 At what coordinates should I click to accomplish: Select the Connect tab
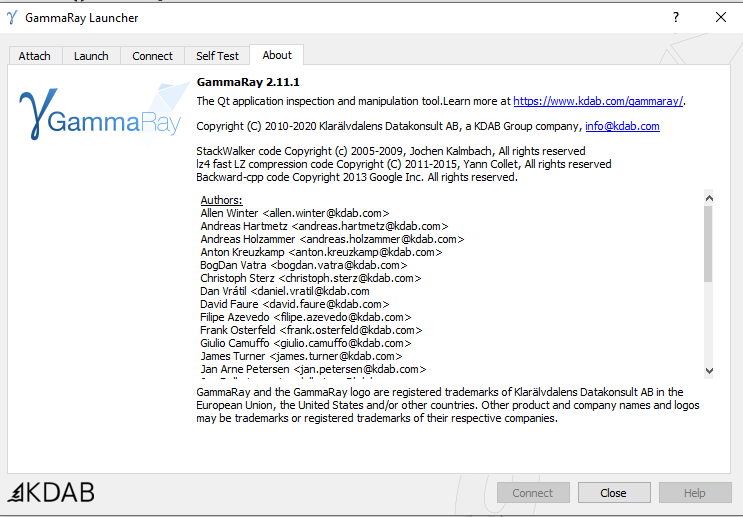[x=152, y=56]
